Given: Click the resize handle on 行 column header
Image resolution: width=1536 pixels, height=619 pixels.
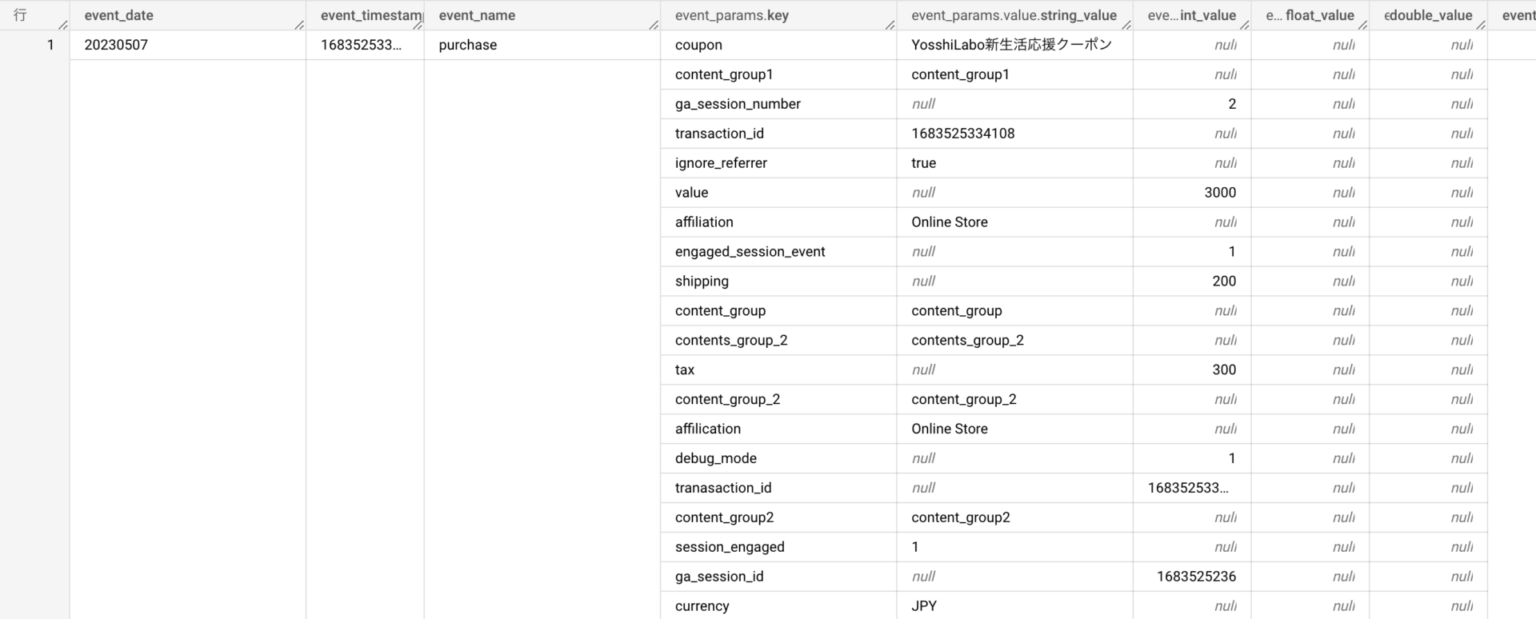Looking at the screenshot, I should 62,24.
